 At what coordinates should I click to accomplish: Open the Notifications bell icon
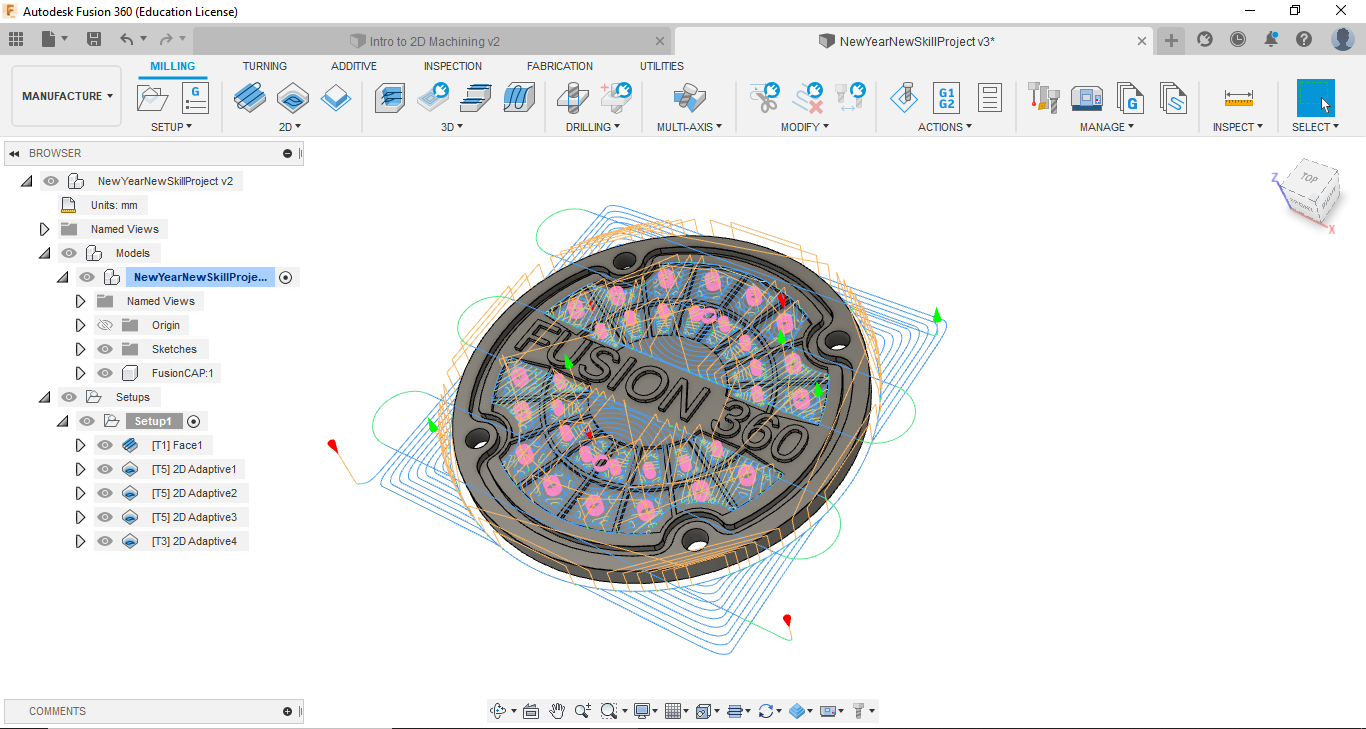(x=1271, y=39)
